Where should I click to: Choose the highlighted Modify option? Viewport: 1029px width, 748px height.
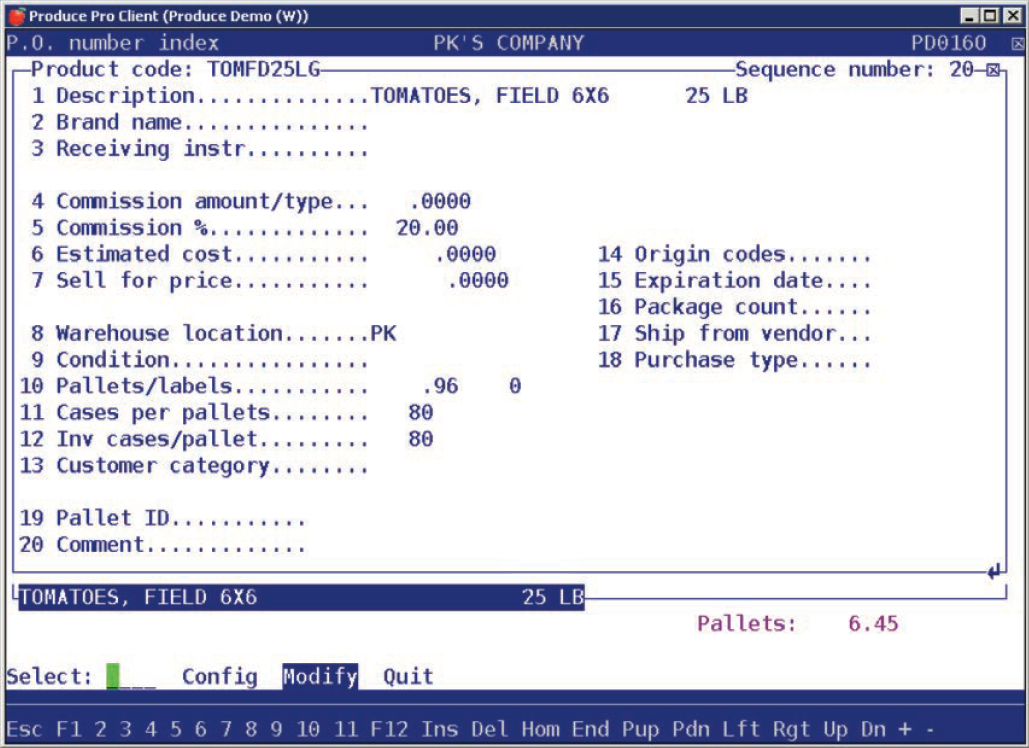(x=320, y=676)
